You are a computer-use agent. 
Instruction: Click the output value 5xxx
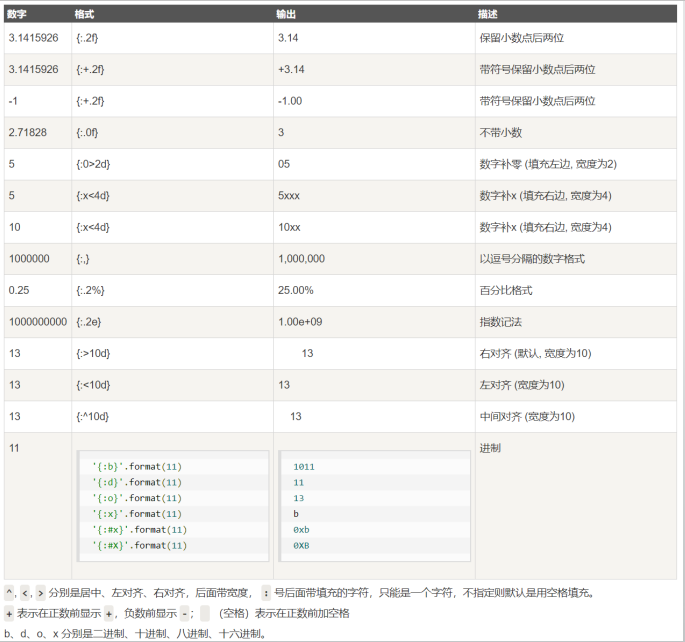[x=289, y=196]
